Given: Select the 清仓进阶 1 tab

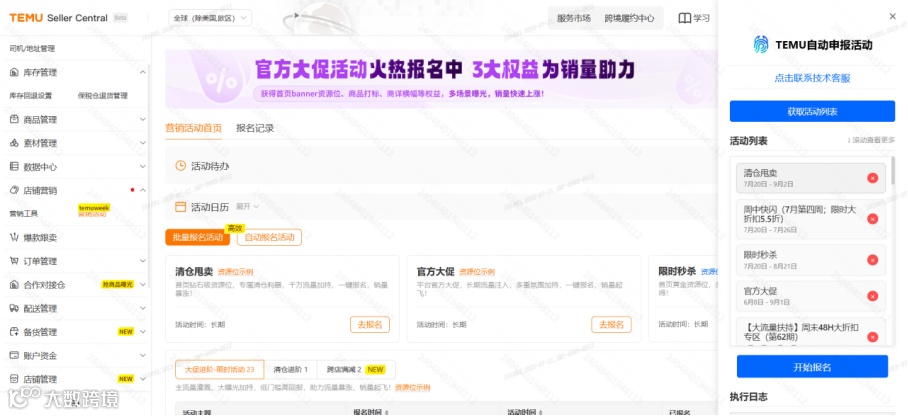Looking at the screenshot, I should click(291, 369).
